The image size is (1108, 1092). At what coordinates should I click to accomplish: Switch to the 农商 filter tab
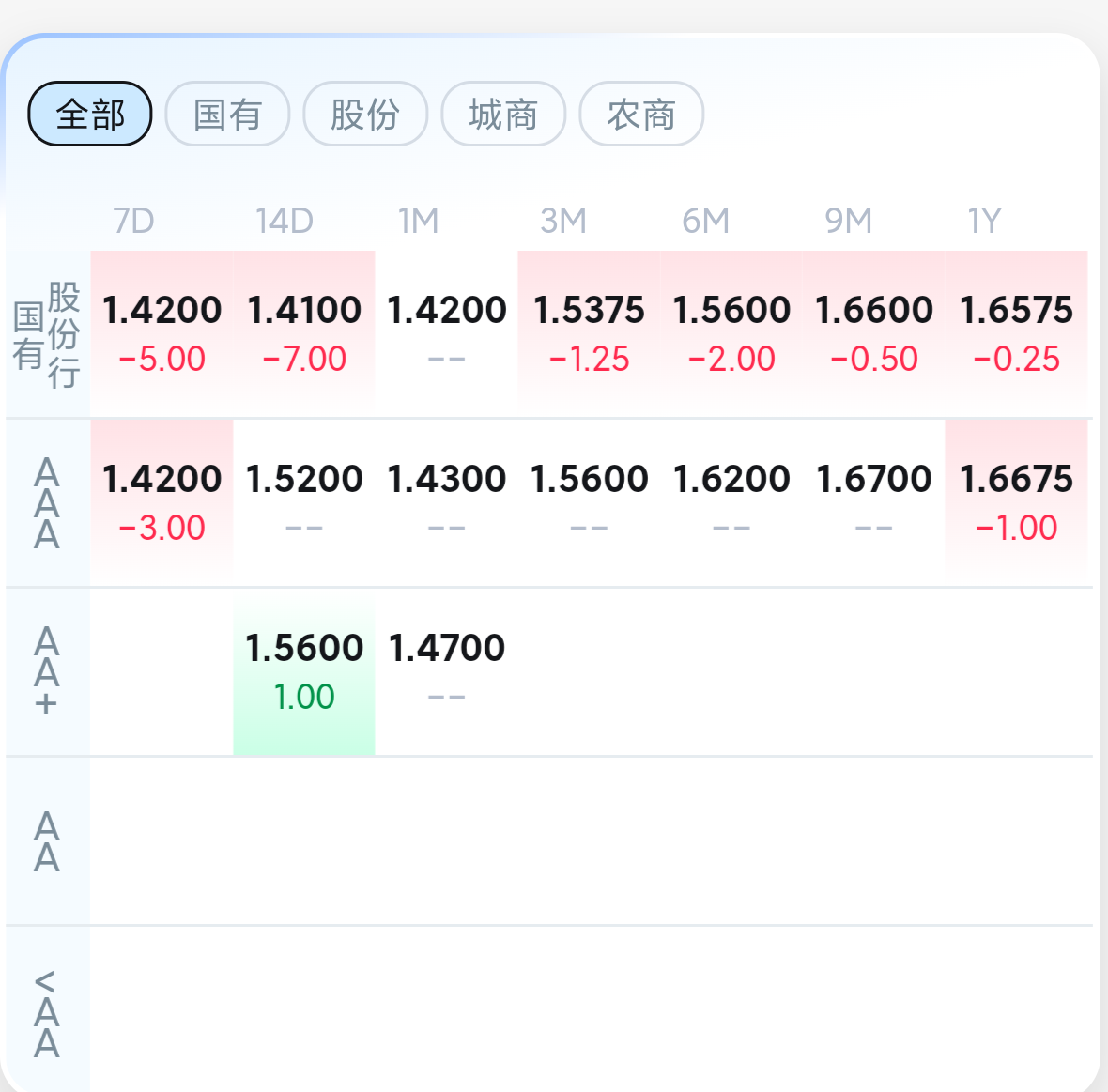(x=641, y=114)
